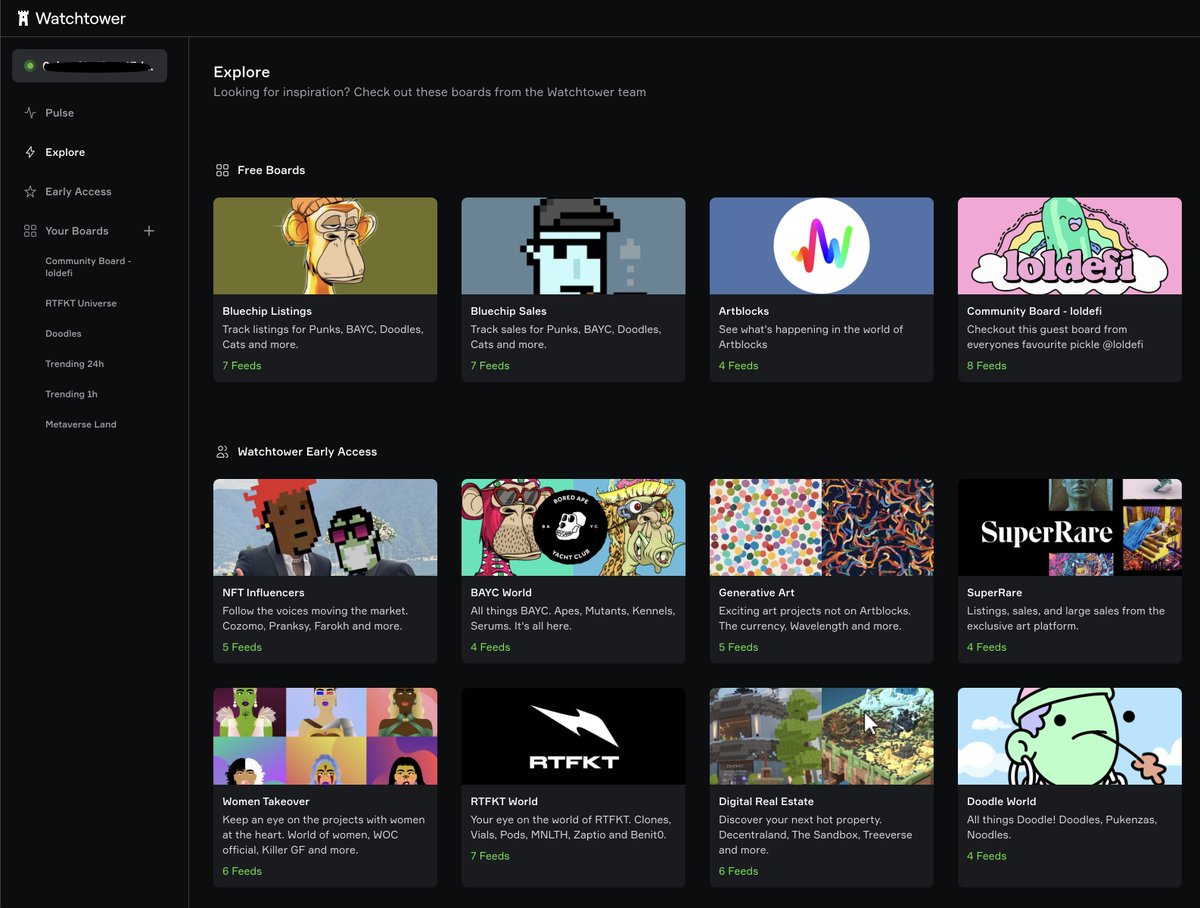Screen dimensions: 1200x908
Task: Open Artblocks logo thumbnail
Action: coord(821,246)
